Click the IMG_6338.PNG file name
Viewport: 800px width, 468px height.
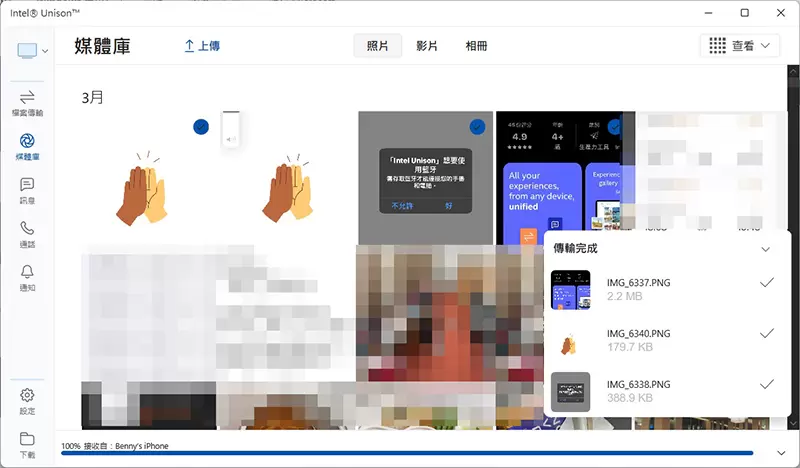[638, 384]
